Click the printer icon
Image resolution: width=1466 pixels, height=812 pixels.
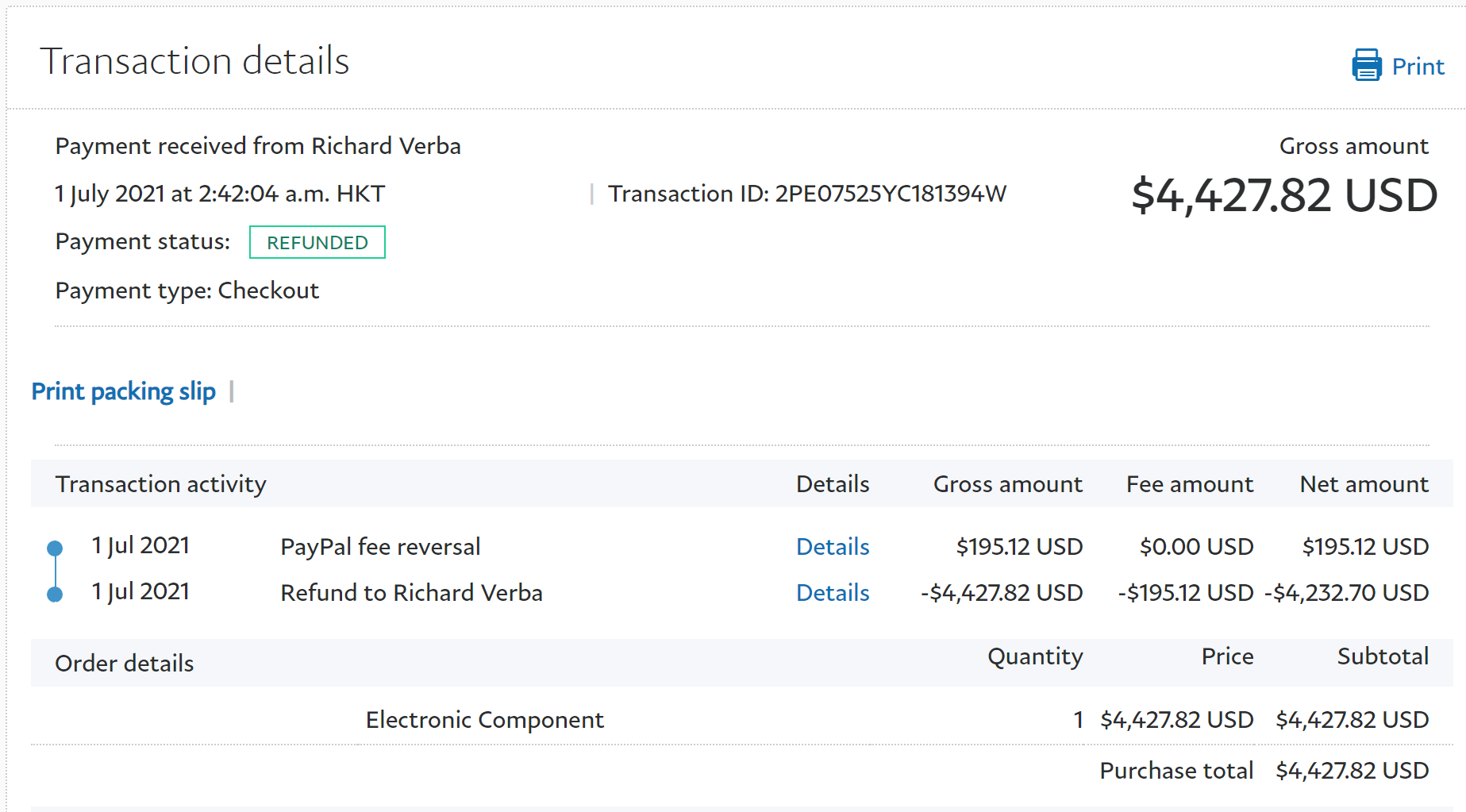(x=1366, y=65)
